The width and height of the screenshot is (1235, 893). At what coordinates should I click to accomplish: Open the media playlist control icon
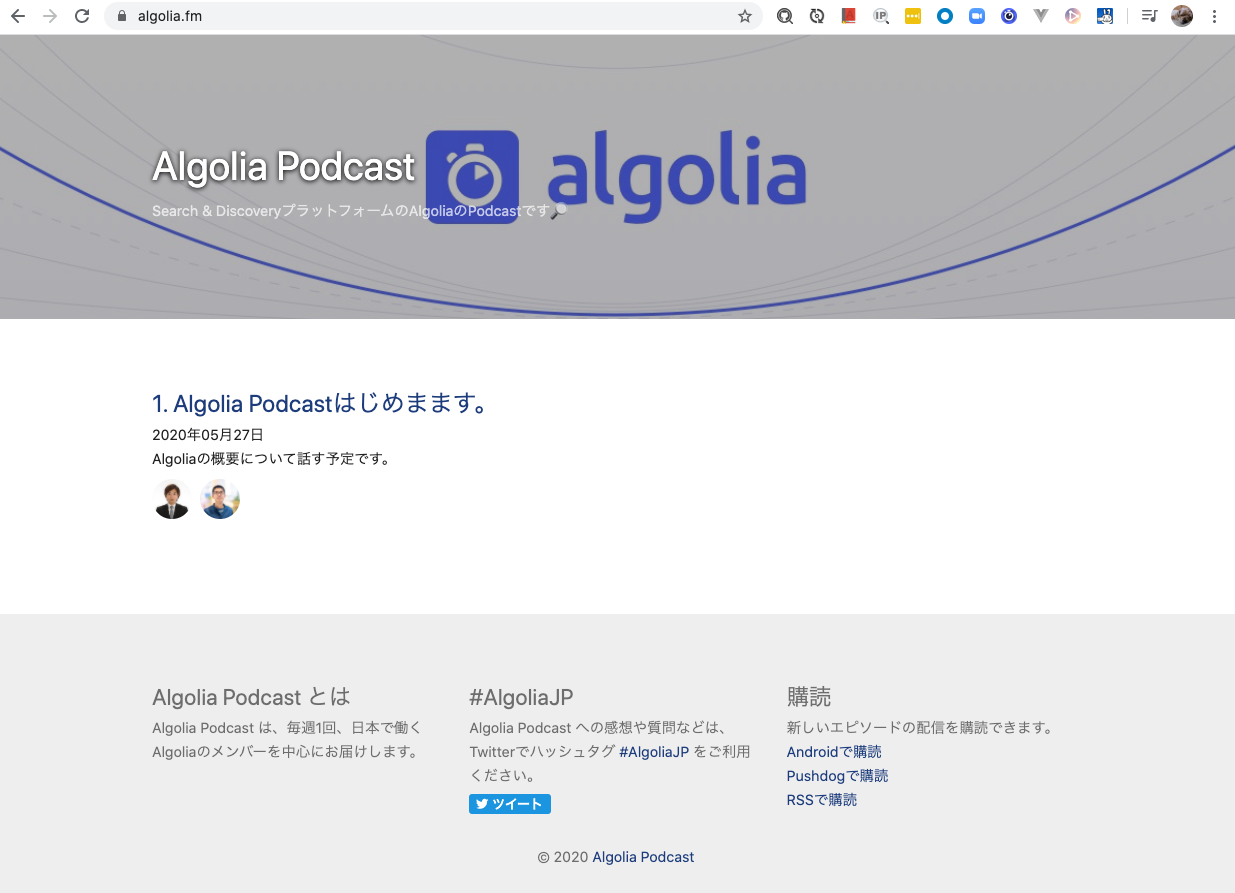point(1150,16)
